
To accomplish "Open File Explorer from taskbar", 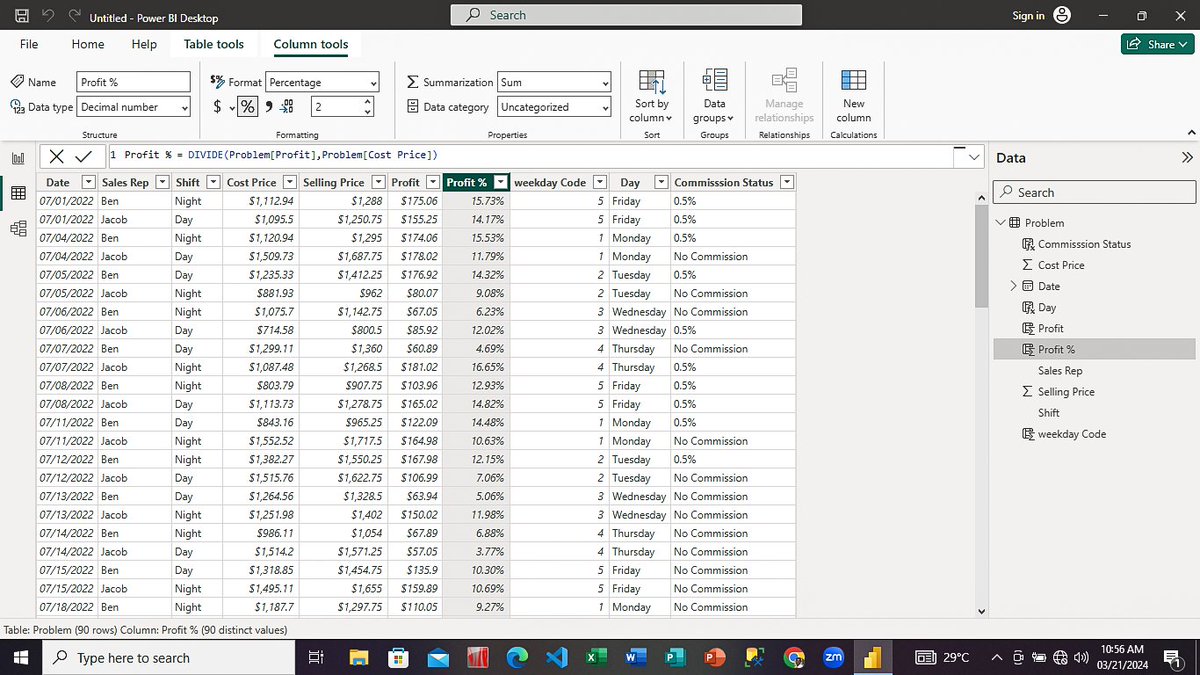I will (358, 657).
